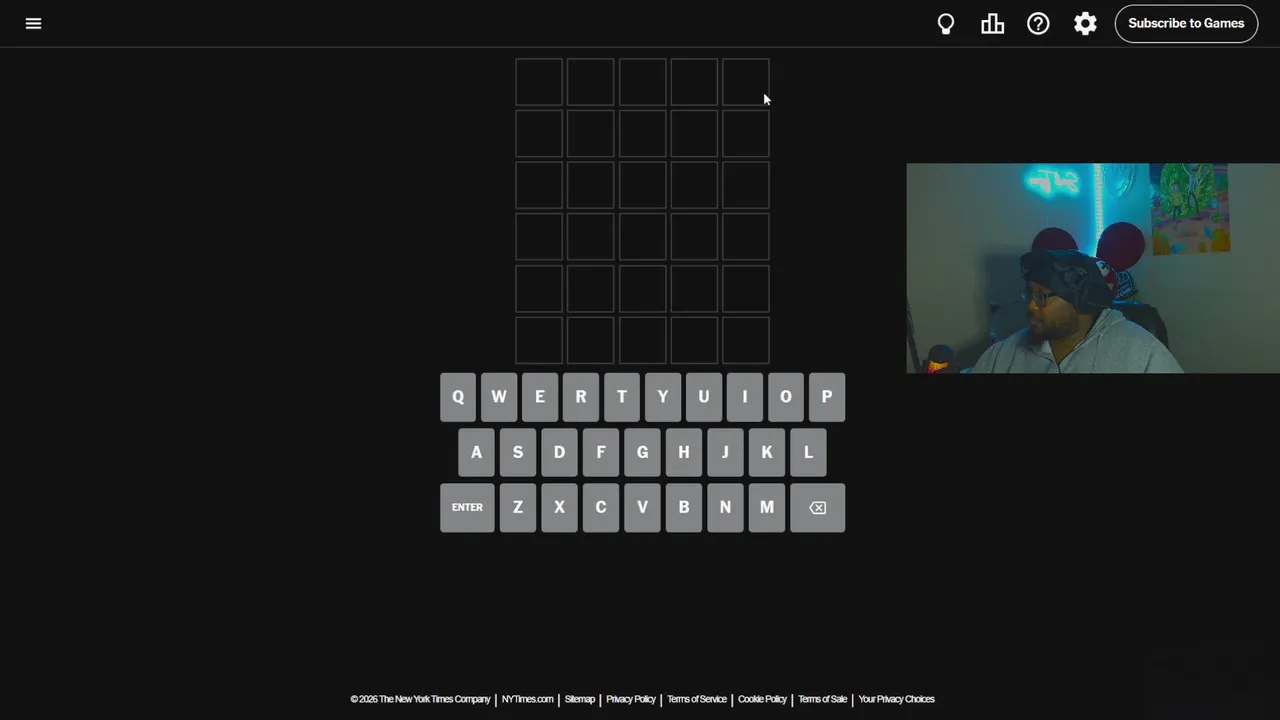
Task: Hit the ENTER key on keyboard
Action: click(x=467, y=508)
